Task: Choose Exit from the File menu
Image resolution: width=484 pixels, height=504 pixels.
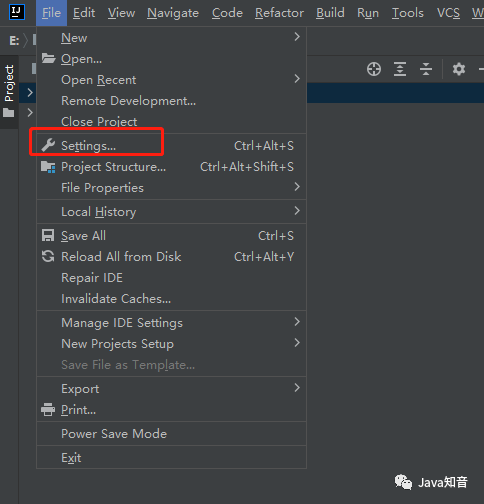Action: point(171,458)
